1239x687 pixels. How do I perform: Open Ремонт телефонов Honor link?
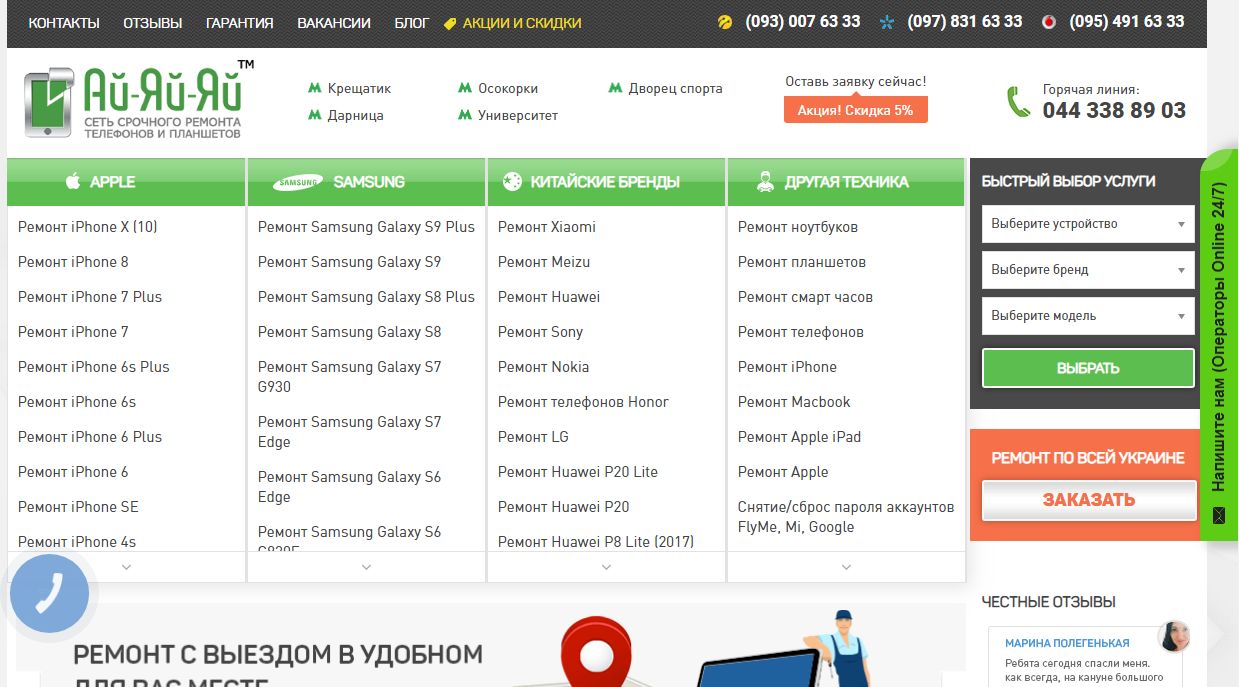[583, 402]
